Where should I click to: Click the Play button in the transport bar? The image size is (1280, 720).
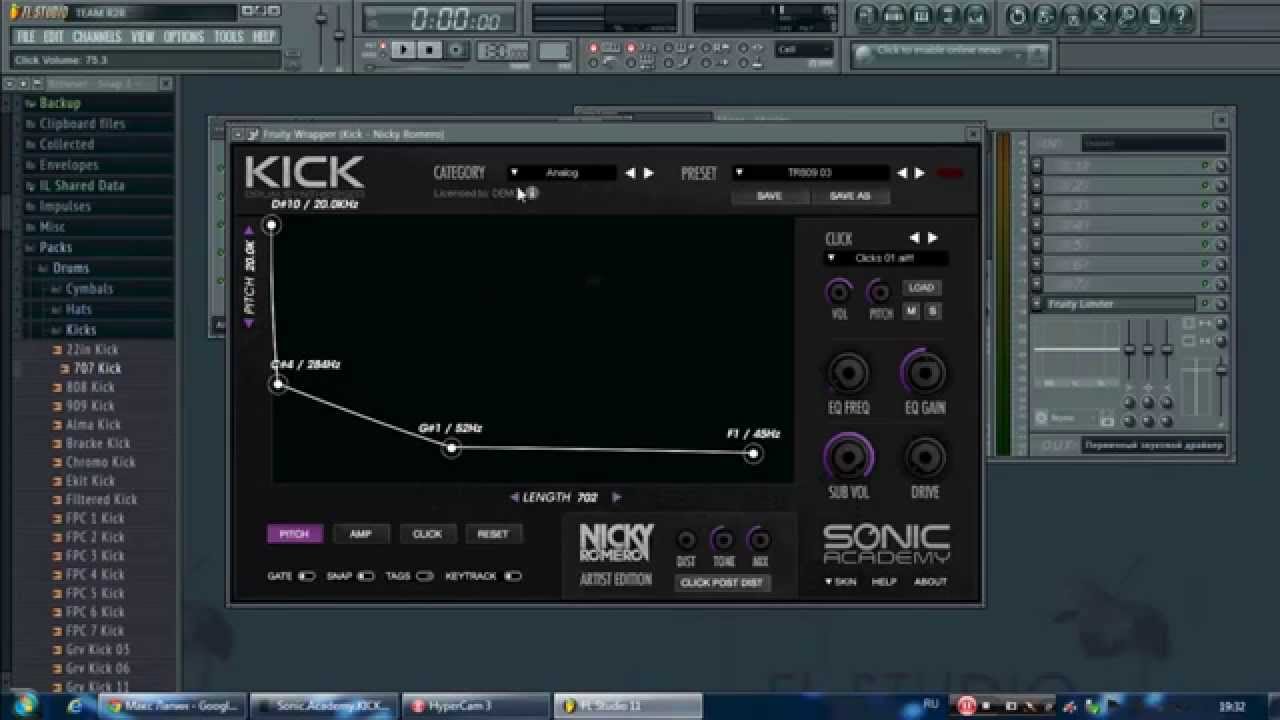tap(403, 49)
